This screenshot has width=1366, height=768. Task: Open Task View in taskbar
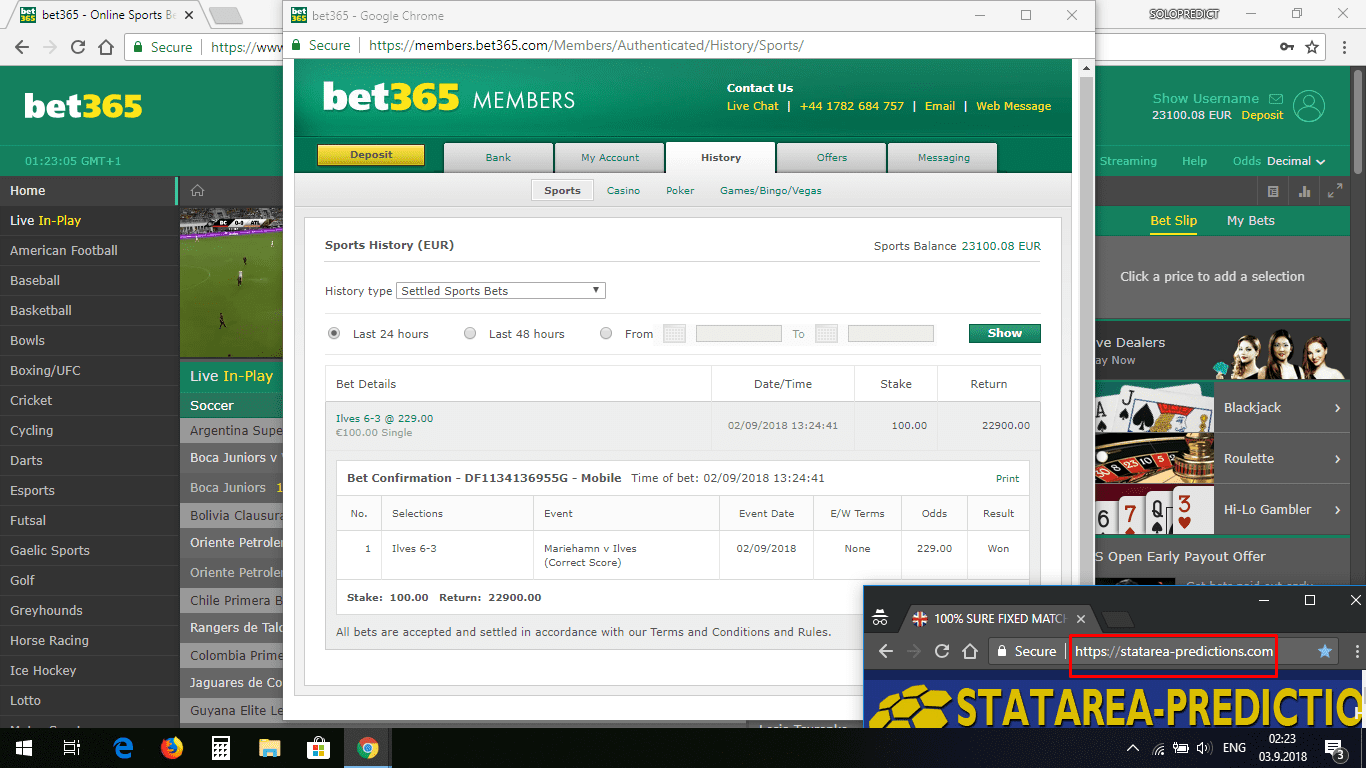[72, 748]
